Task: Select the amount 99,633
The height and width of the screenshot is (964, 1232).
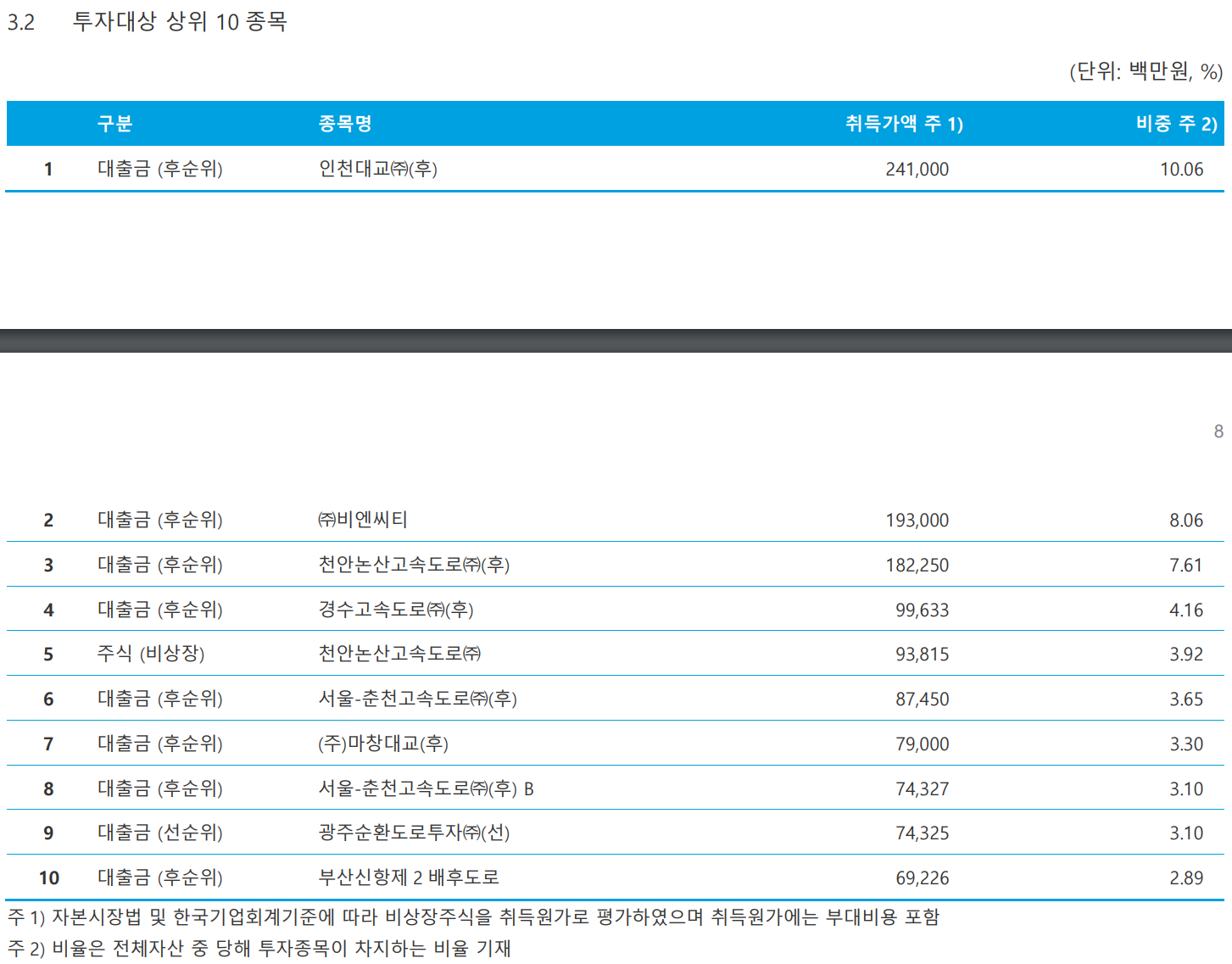Action: [923, 610]
